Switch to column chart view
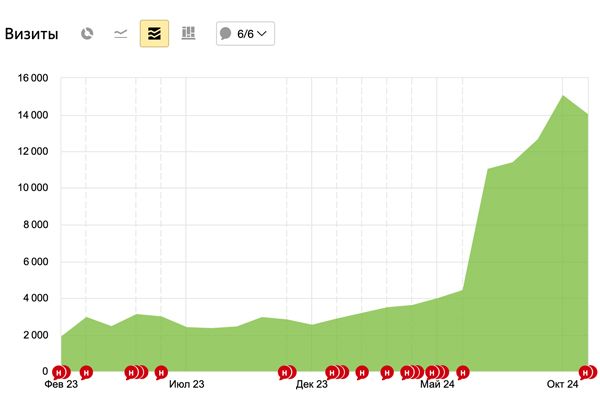The height and width of the screenshot is (400, 600). (188, 34)
